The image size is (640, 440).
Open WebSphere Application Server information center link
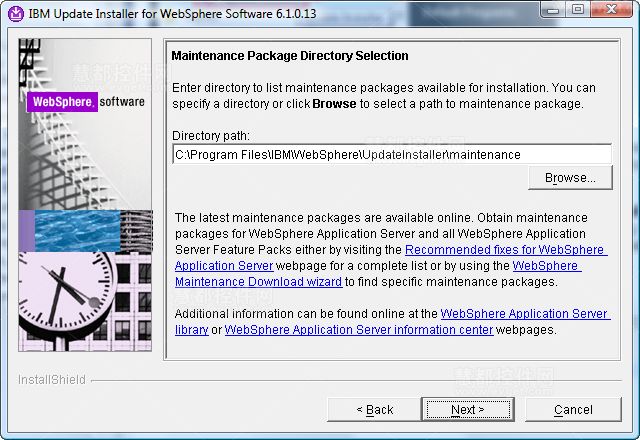[x=359, y=330]
